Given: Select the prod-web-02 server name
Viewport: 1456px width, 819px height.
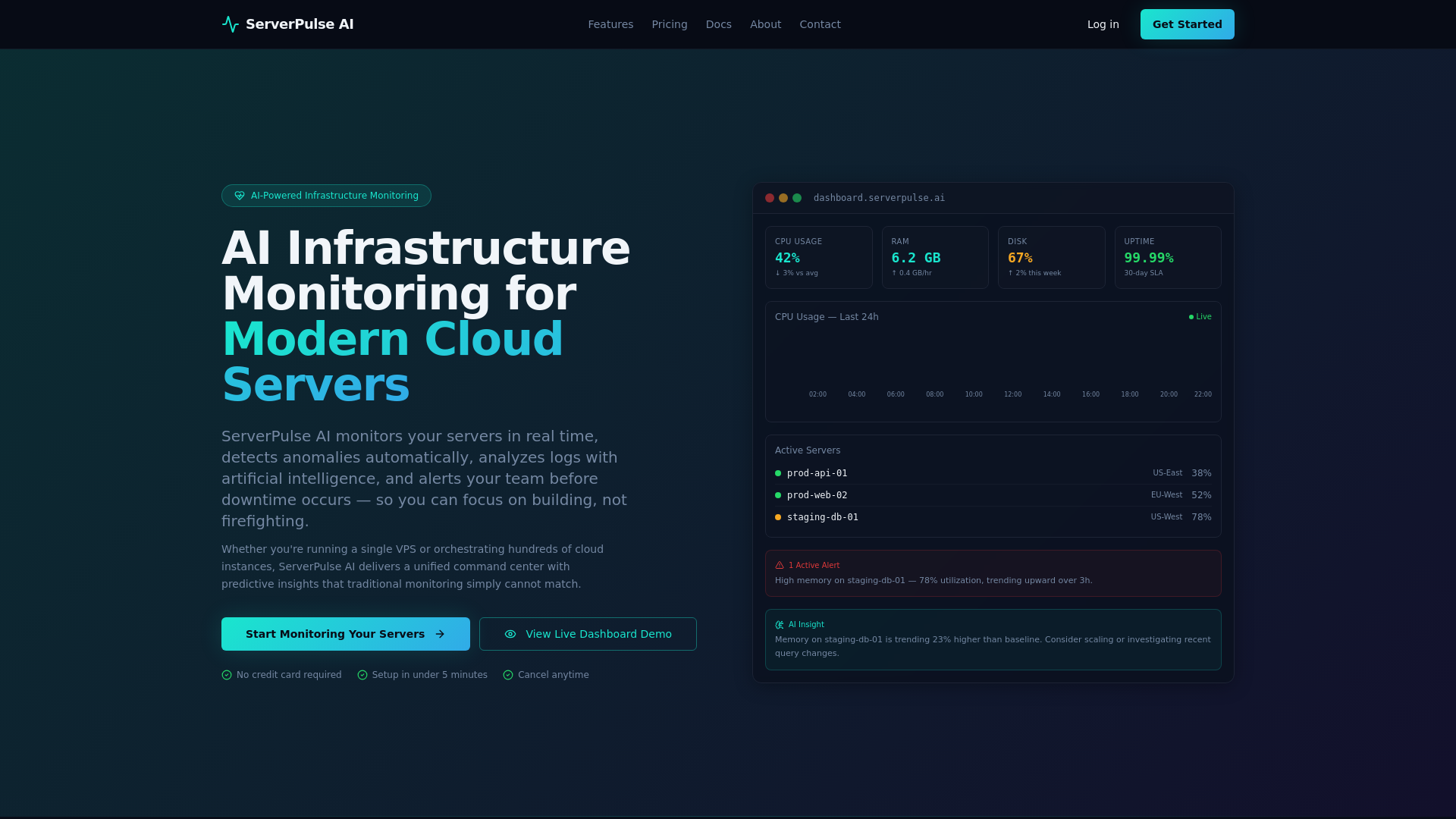Looking at the screenshot, I should point(817,495).
